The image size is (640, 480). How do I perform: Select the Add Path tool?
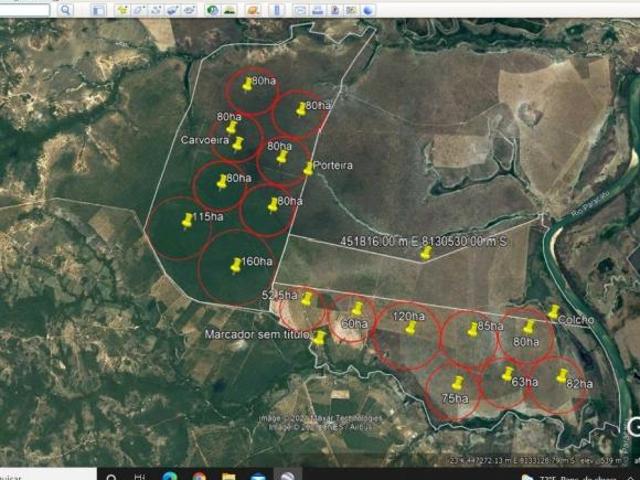pyautogui.click(x=155, y=10)
